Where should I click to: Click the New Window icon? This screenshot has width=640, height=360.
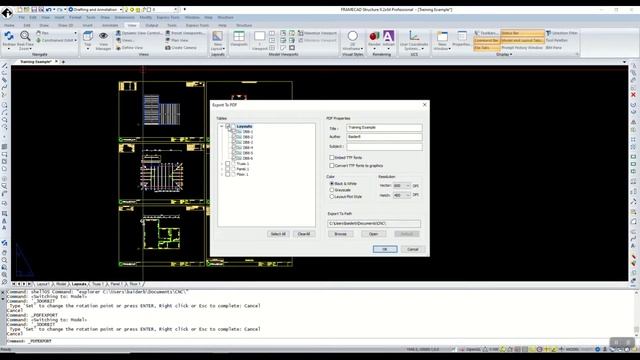pos(442,36)
